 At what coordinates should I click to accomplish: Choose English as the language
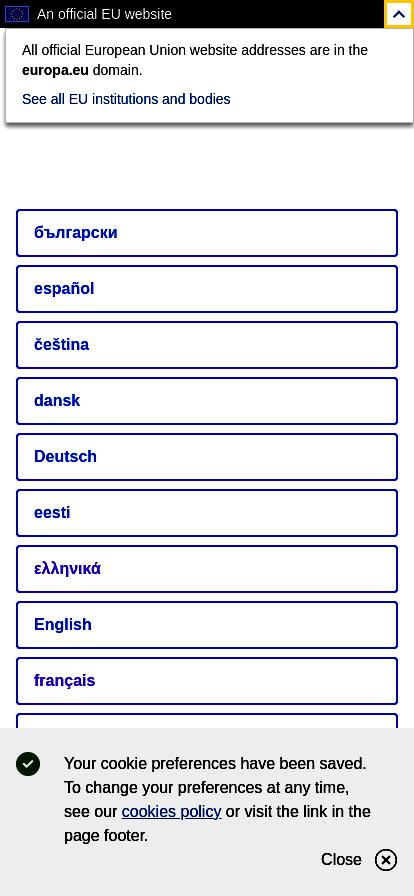click(207, 625)
